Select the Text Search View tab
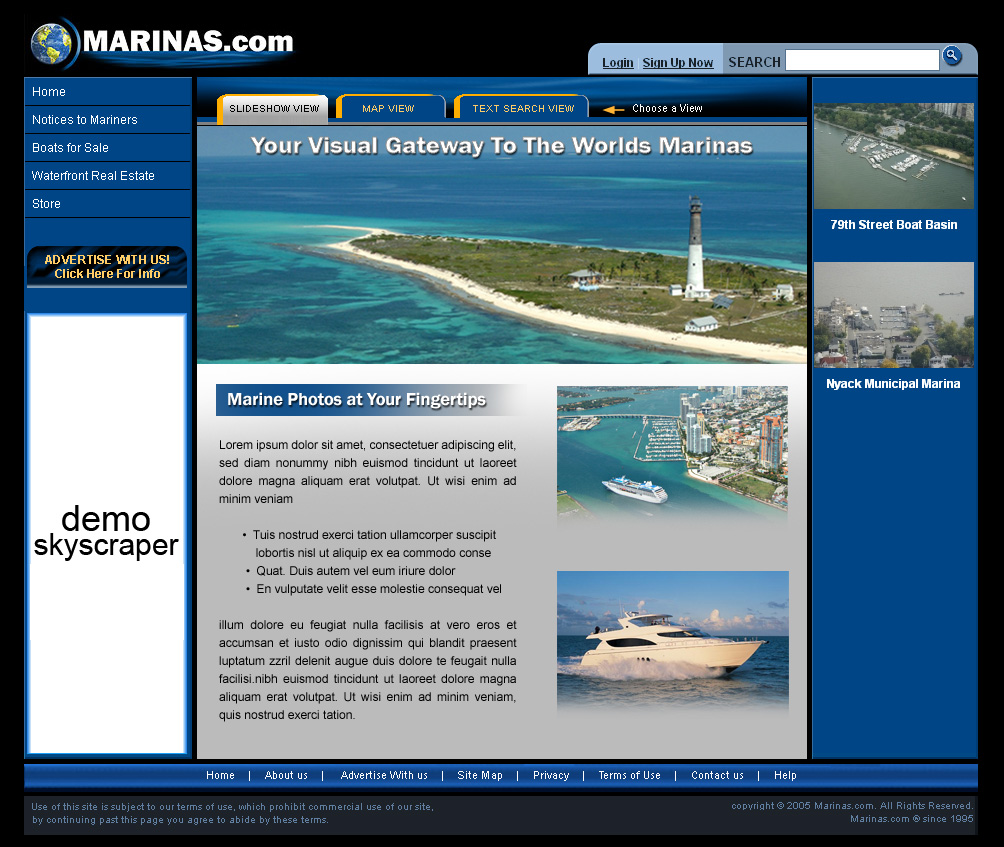 [x=522, y=108]
